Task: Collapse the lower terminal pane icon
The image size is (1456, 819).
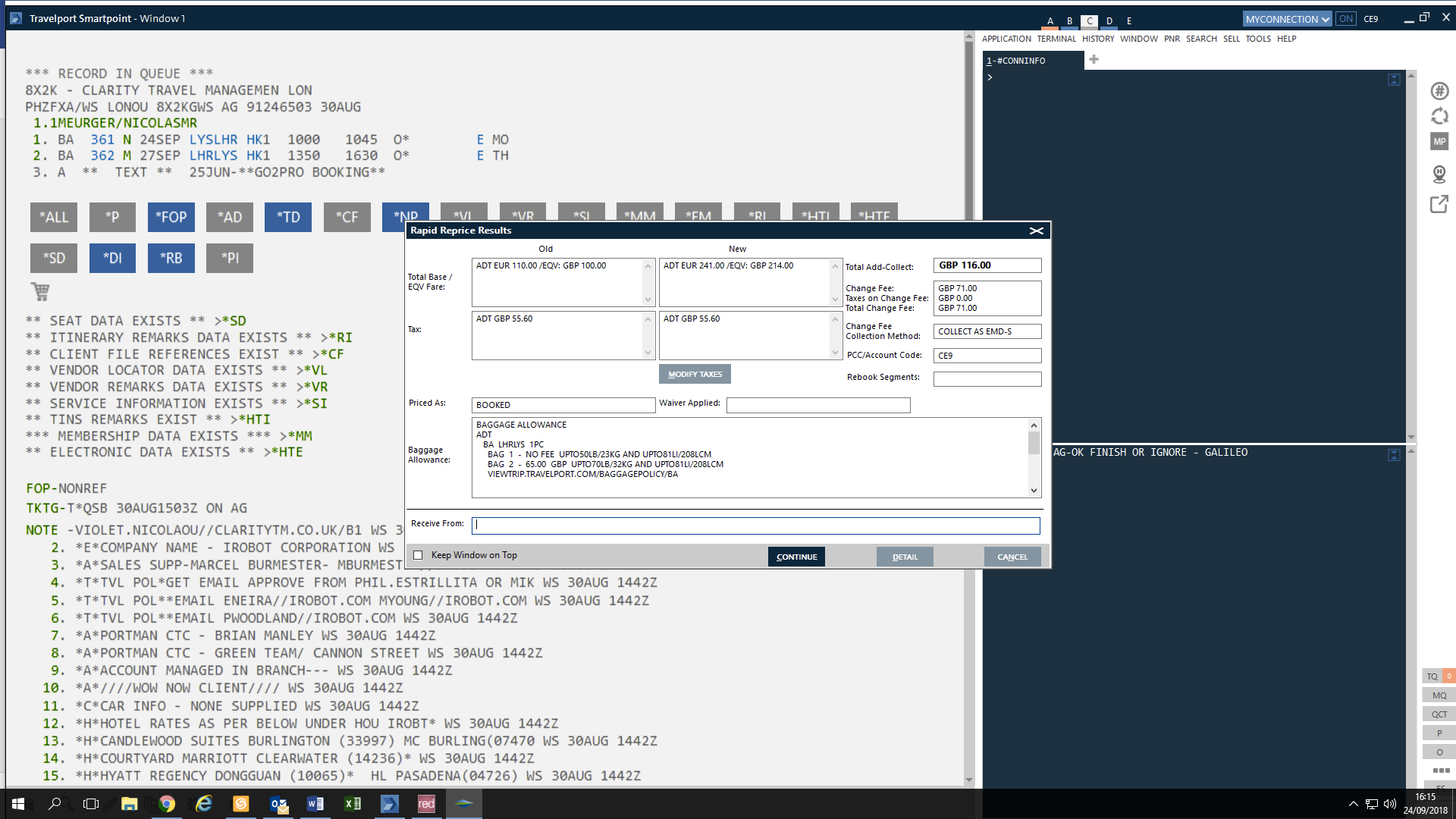Action: click(x=1394, y=455)
